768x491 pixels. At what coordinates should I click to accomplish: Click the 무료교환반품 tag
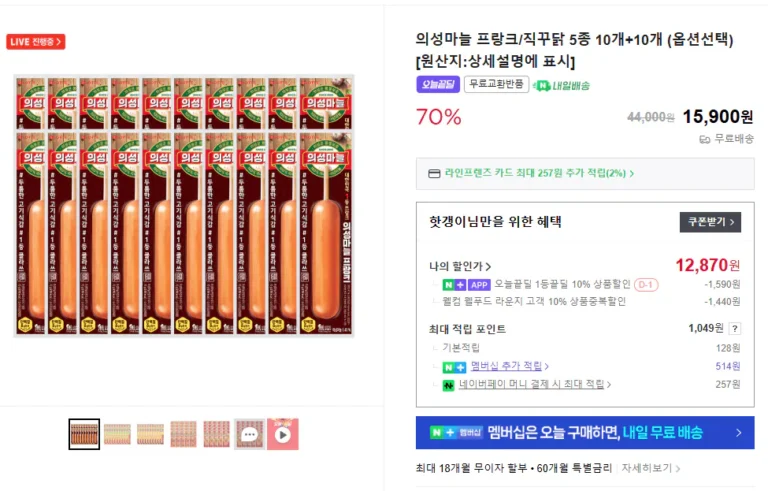click(496, 85)
